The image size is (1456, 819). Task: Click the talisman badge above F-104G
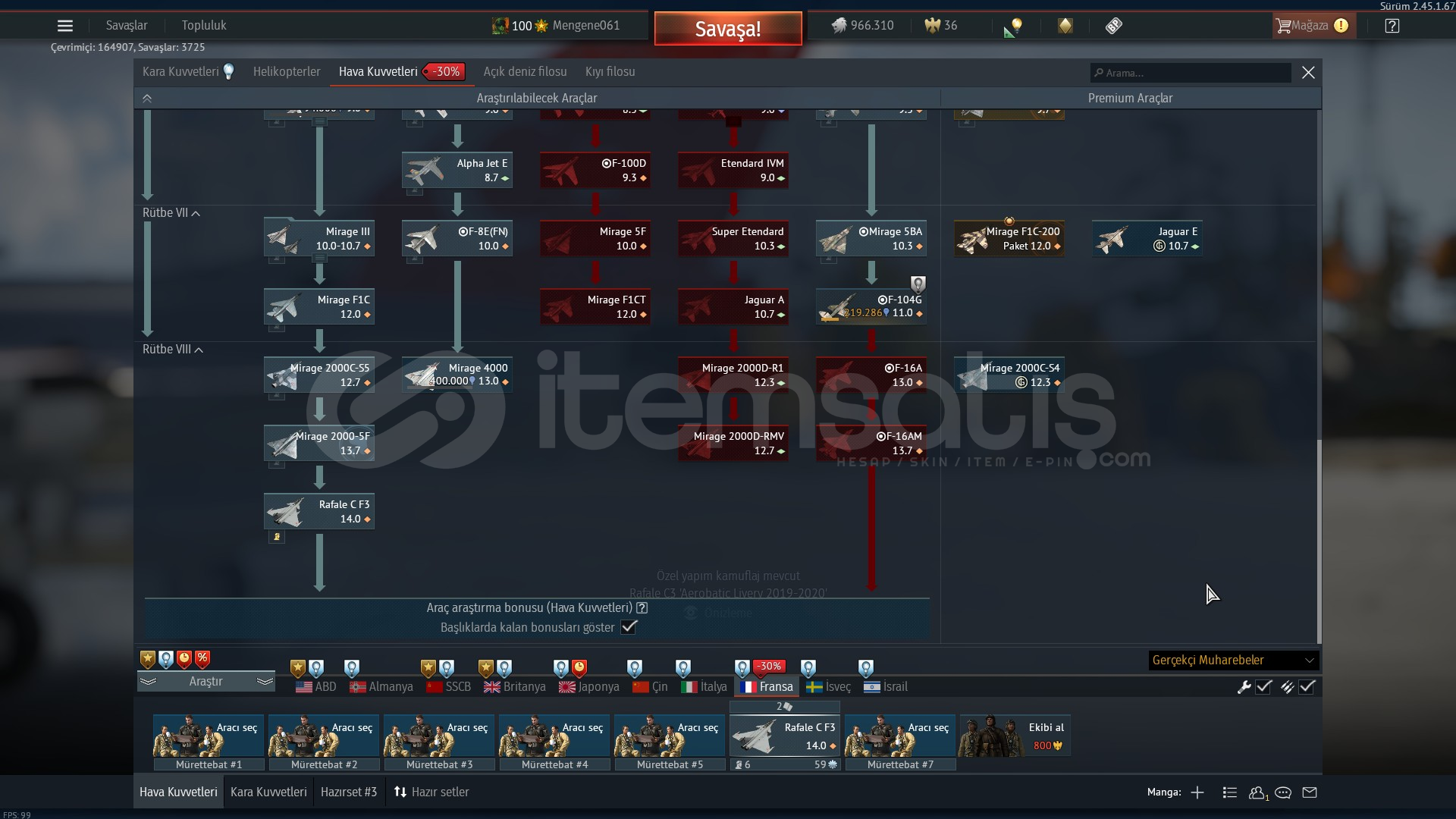pyautogui.click(x=918, y=284)
